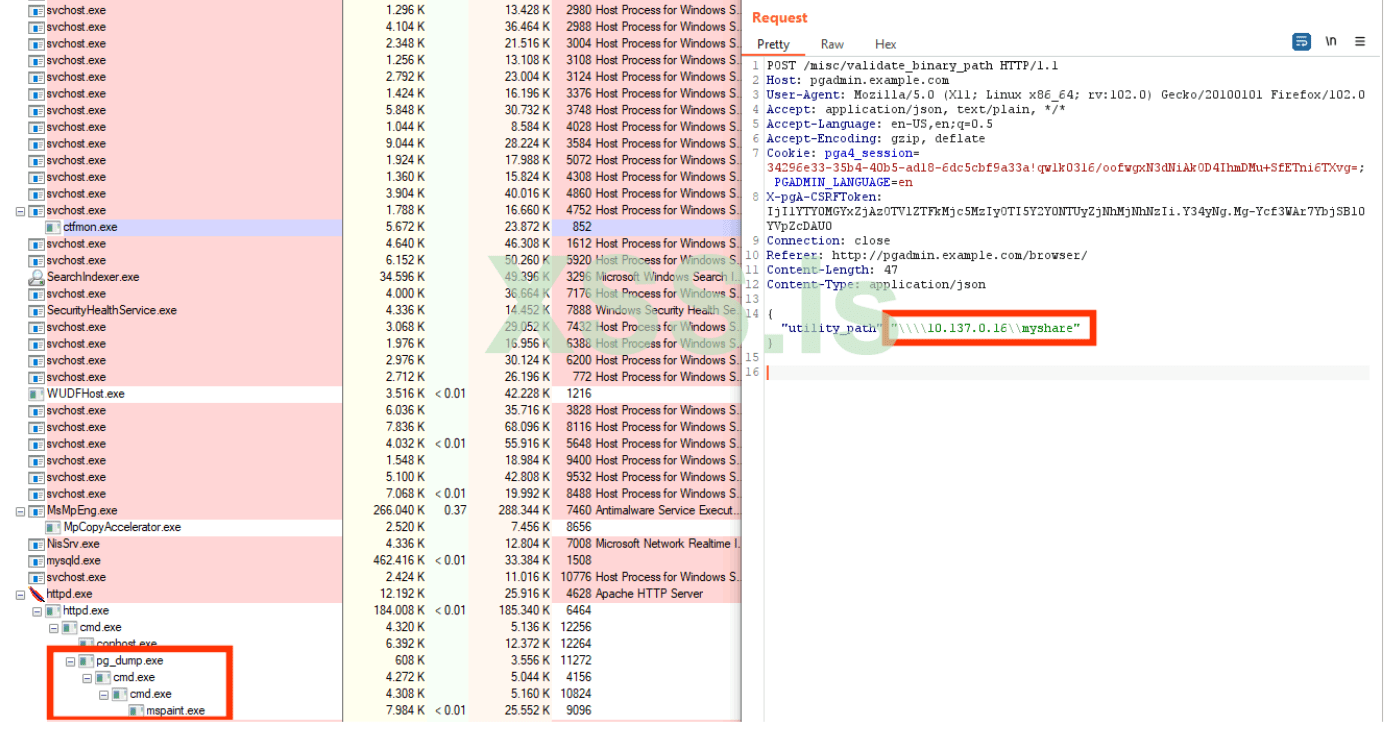
Task: Click the 'Connection: close' header line
Action: click(x=828, y=241)
